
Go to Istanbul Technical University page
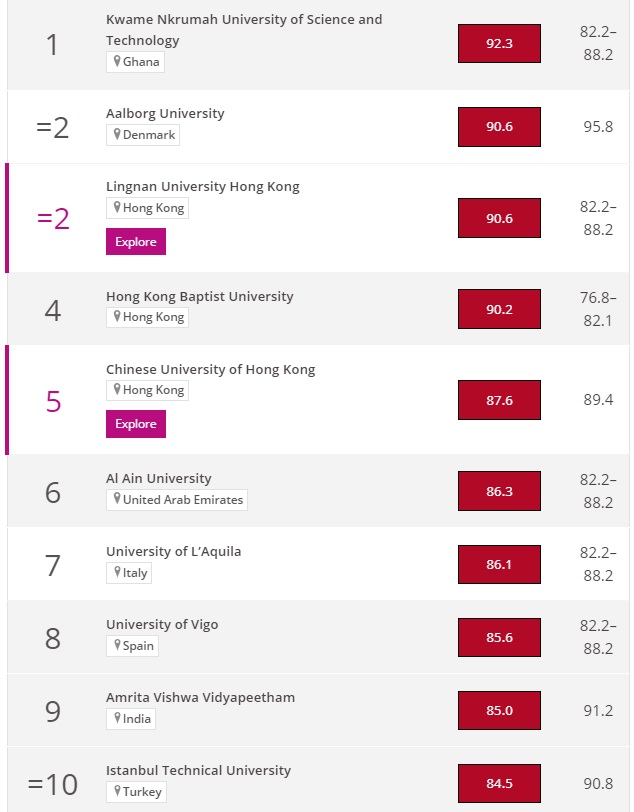point(198,771)
